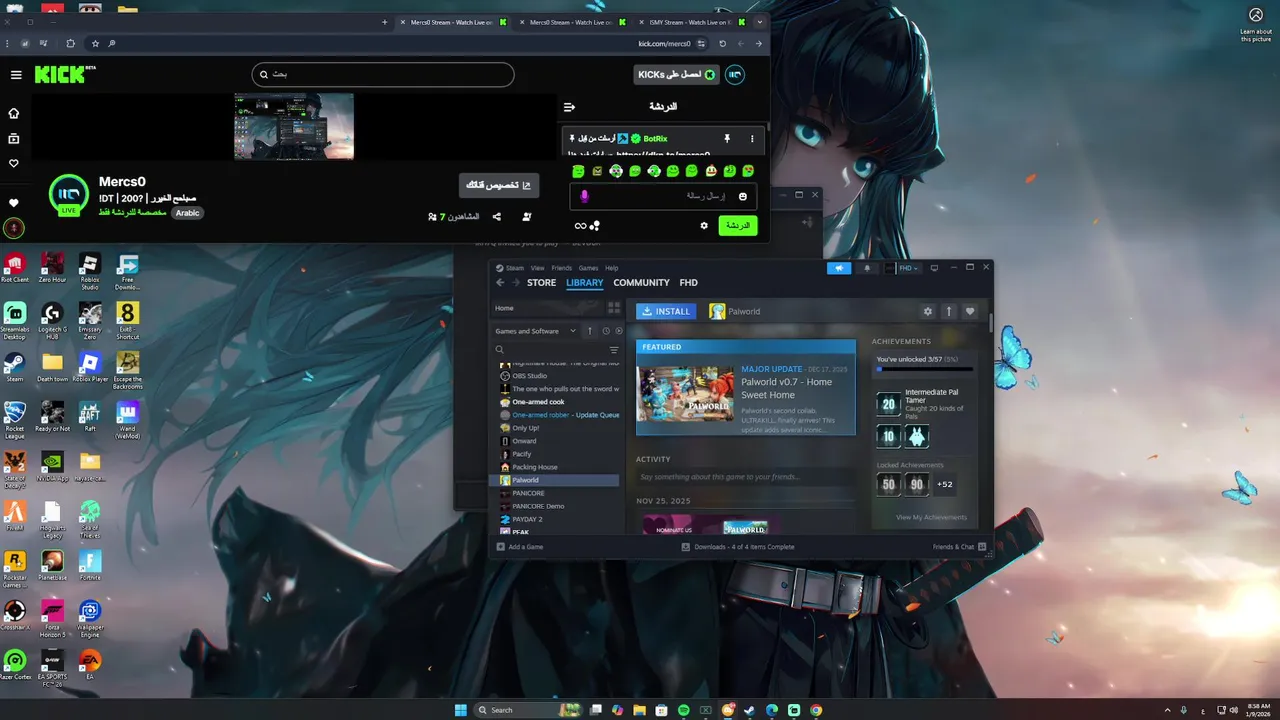The image size is (1280, 720).
Task: Expand the Games and Software dropdown in Steam
Action: (536, 331)
